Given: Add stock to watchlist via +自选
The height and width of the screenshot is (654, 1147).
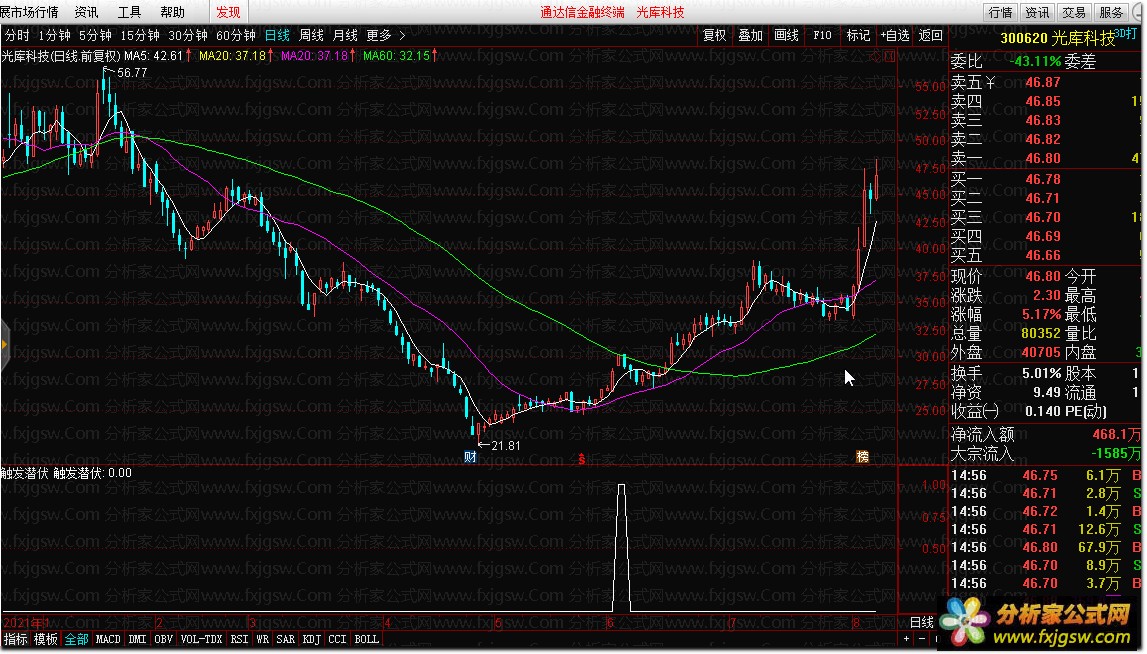Looking at the screenshot, I should pyautogui.click(x=895, y=35).
